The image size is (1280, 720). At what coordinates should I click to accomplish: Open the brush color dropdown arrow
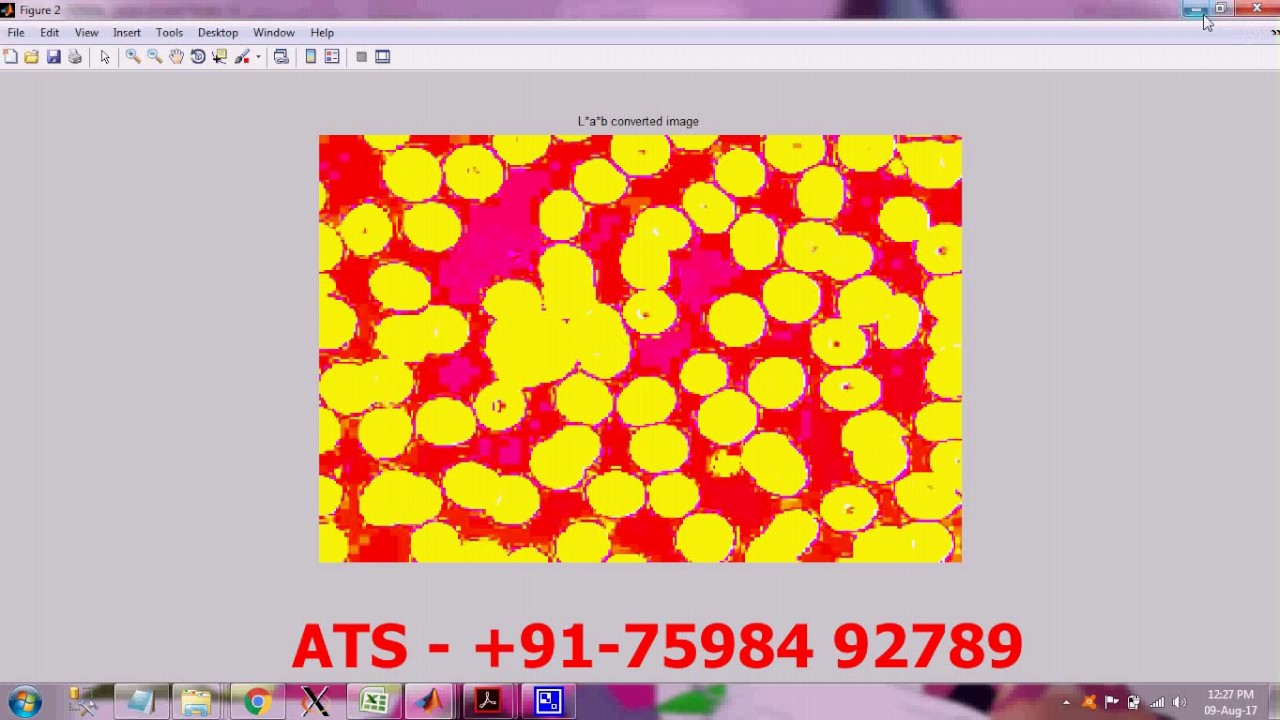pos(258,57)
